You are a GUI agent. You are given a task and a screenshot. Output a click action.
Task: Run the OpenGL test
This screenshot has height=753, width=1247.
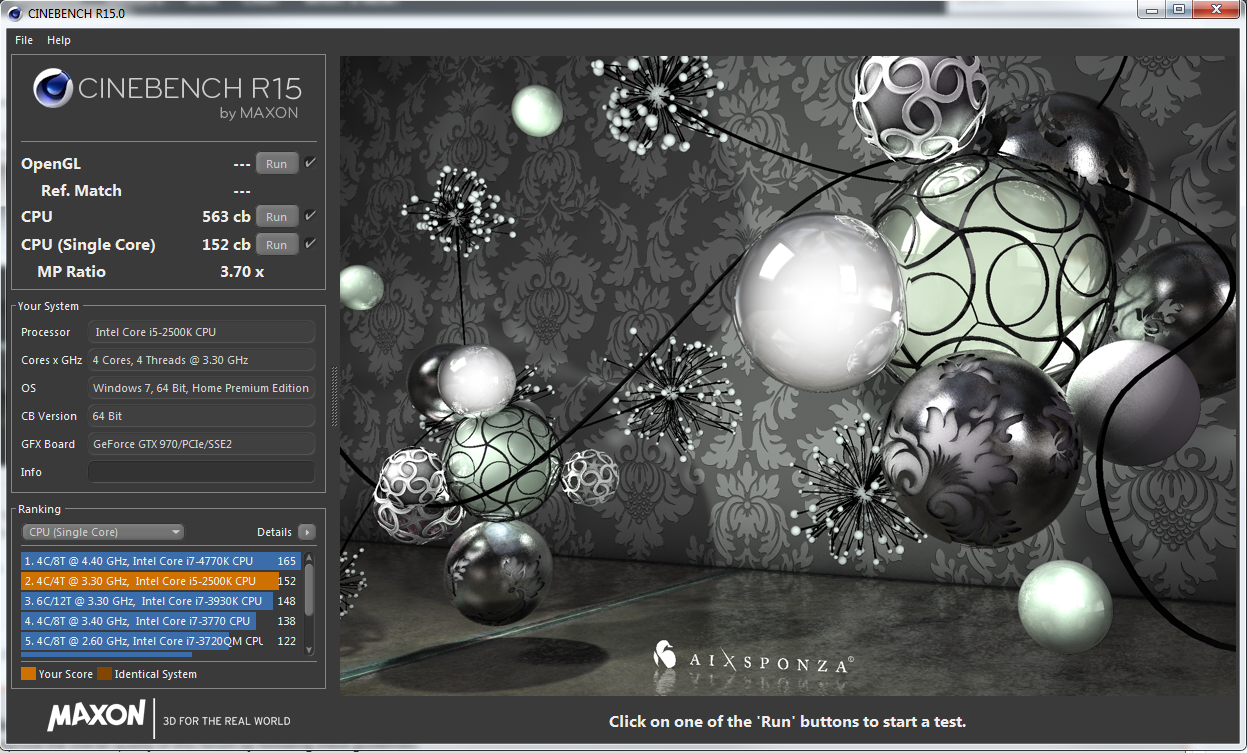tap(277, 164)
